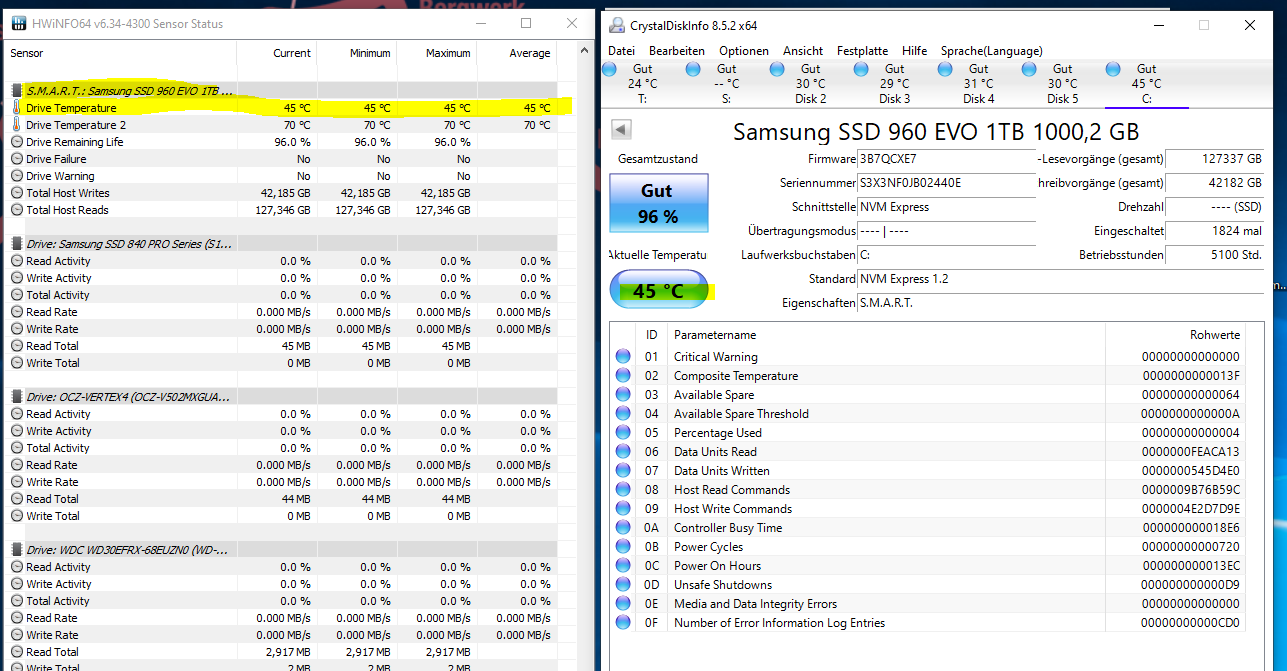
Task: Click the Seriennummer field
Action: [x=946, y=183]
